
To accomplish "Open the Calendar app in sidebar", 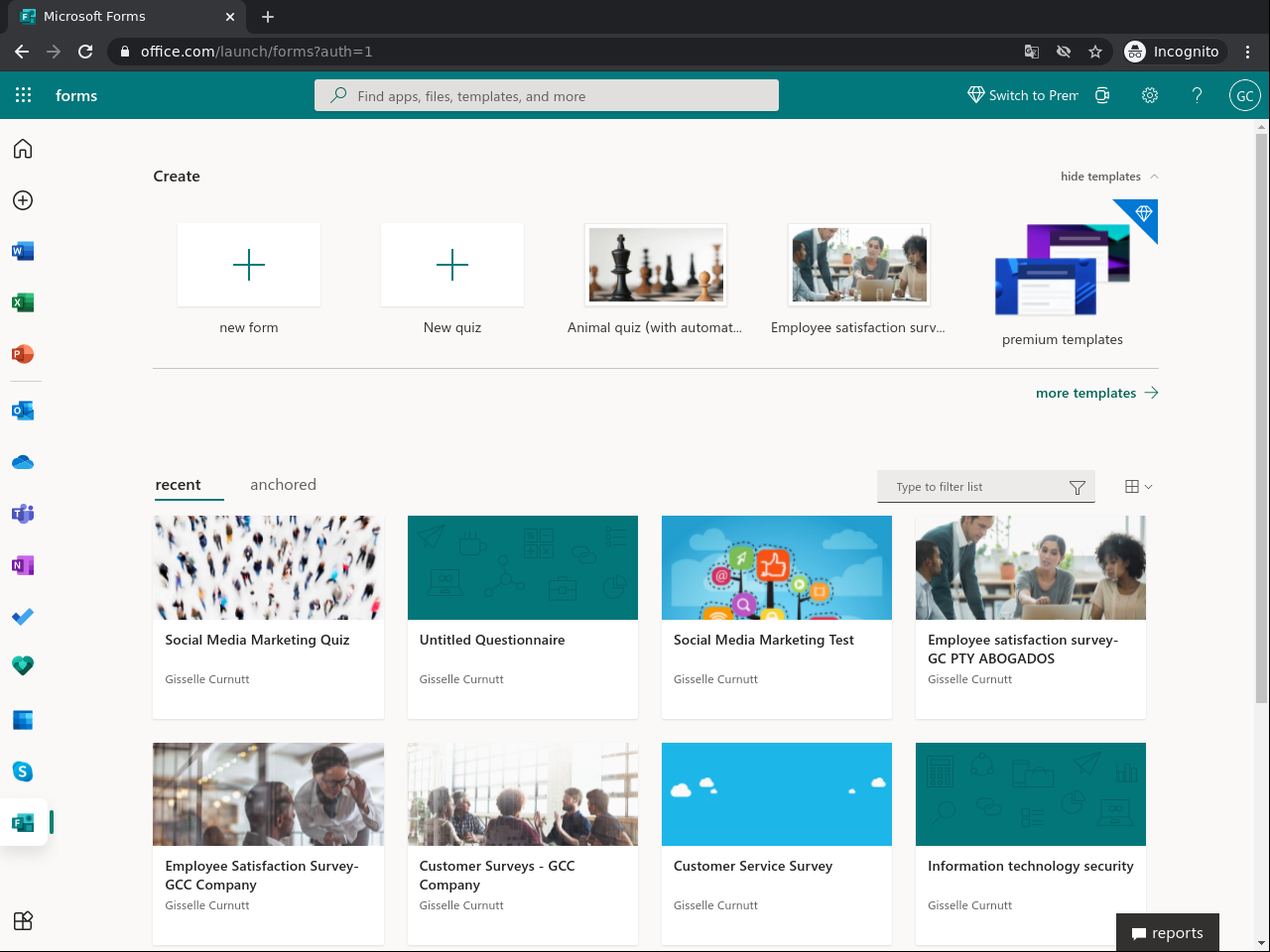I will tap(23, 720).
